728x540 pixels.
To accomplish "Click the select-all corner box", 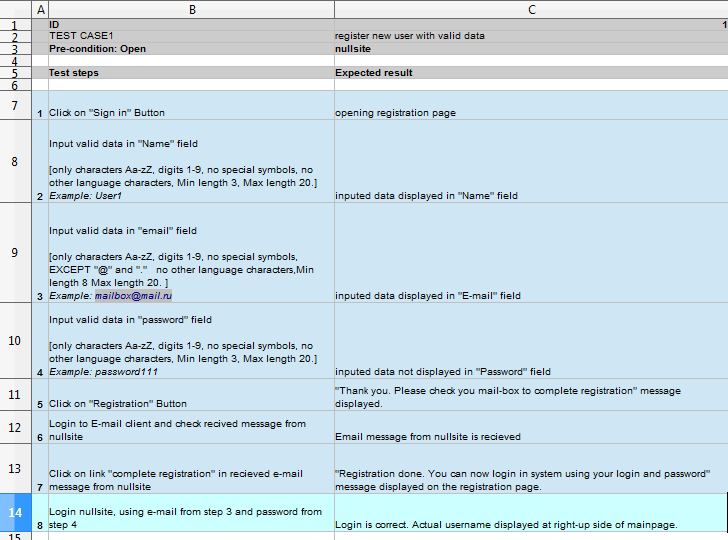I will tap(15, 9).
